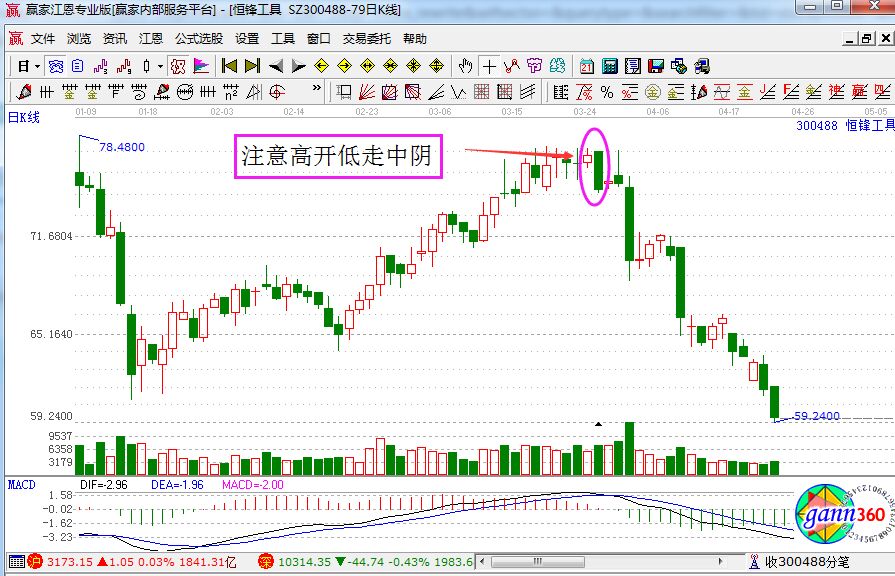Open the 交易委托 menu
895x576 pixels.
[366, 39]
